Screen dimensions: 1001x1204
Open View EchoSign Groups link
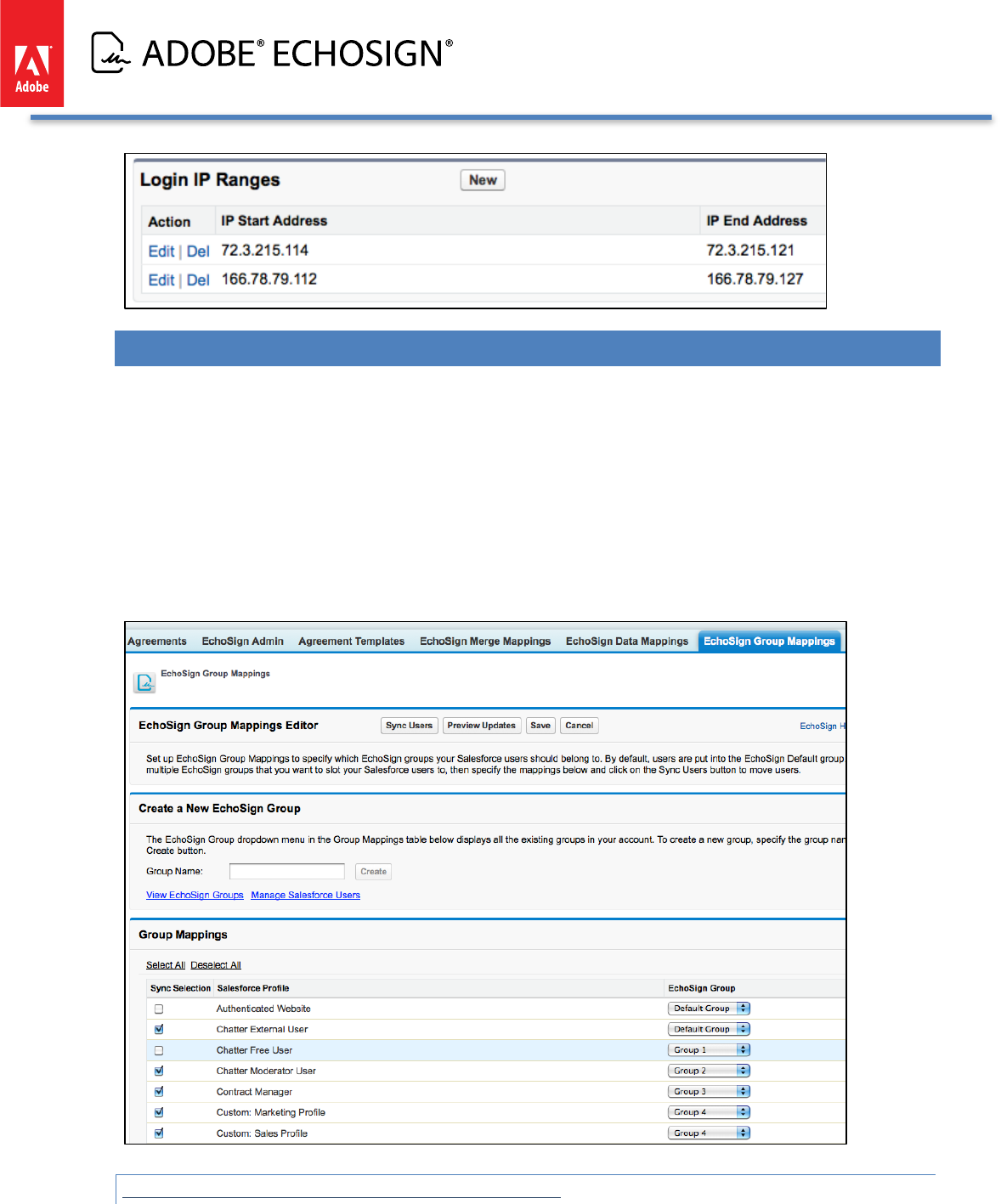pyautogui.click(x=195, y=896)
